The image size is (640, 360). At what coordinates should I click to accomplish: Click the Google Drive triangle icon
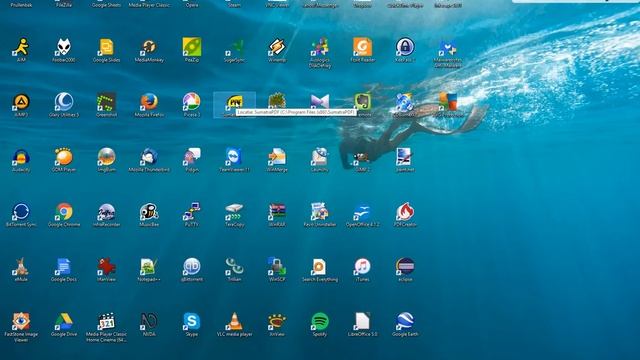coord(64,322)
